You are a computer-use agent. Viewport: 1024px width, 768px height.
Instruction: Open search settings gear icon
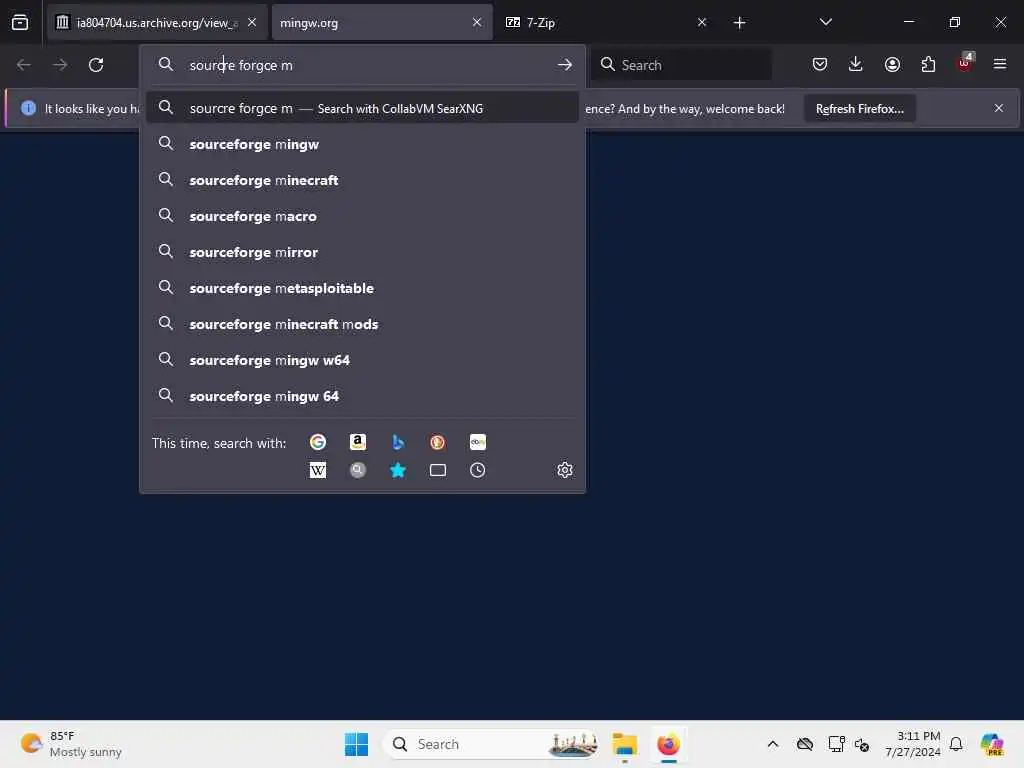coord(565,470)
